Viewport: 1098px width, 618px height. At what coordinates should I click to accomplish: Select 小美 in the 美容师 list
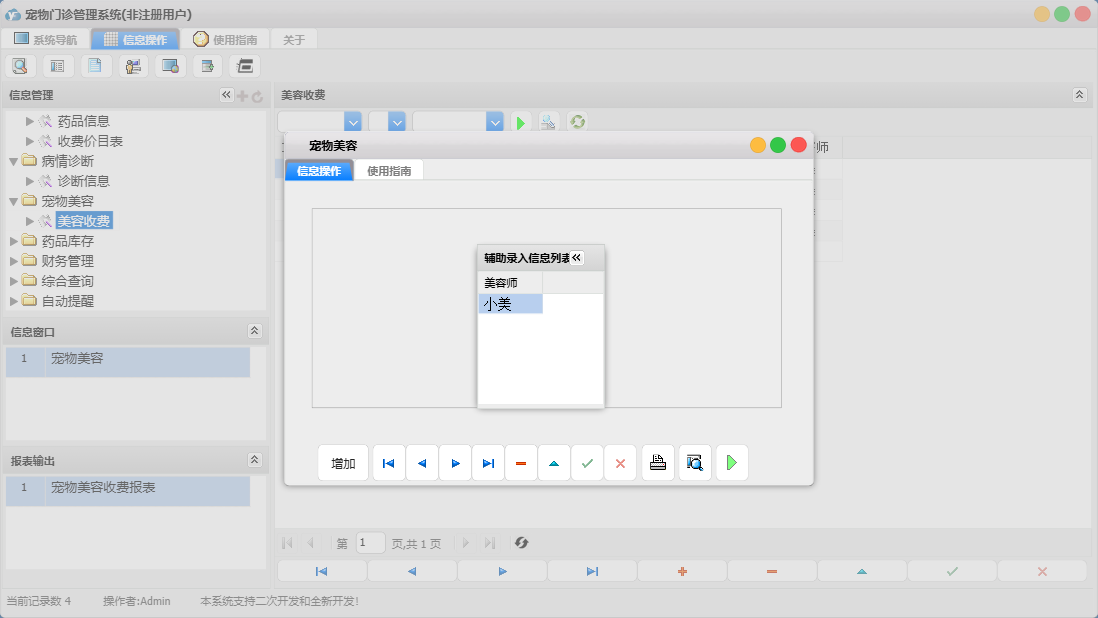pos(509,304)
